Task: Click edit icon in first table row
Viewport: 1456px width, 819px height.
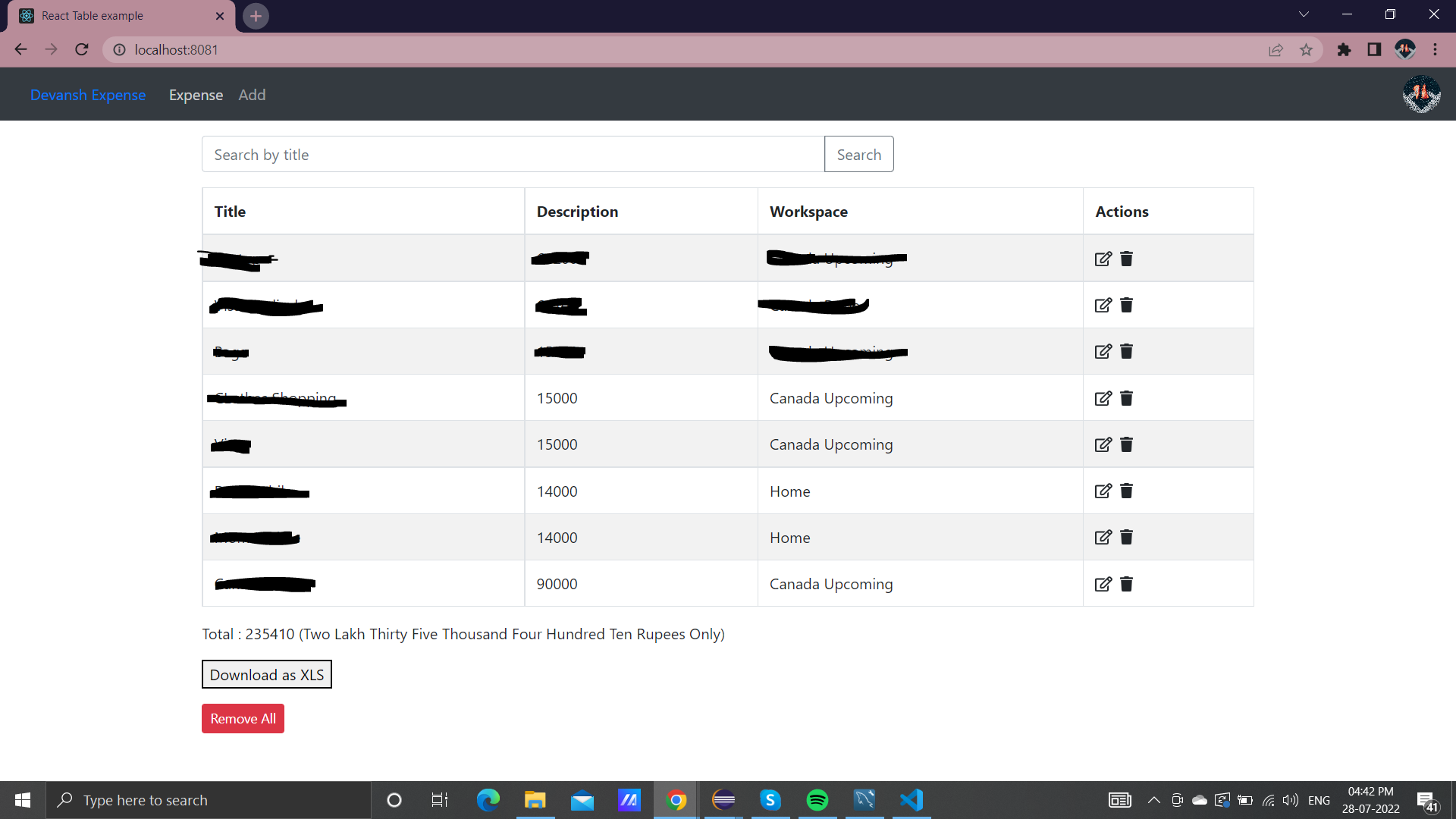Action: pos(1103,259)
